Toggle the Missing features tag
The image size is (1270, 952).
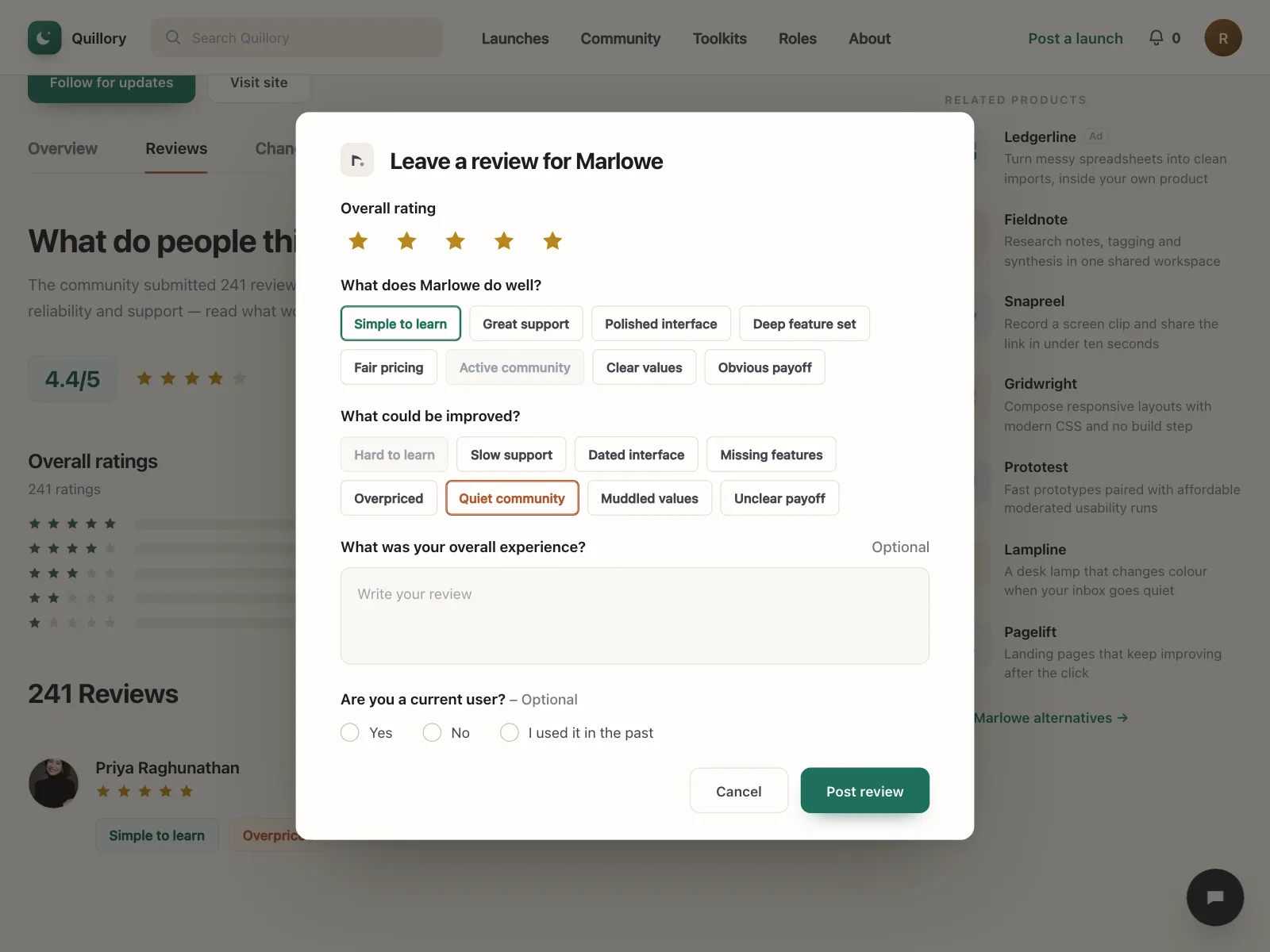[772, 455]
